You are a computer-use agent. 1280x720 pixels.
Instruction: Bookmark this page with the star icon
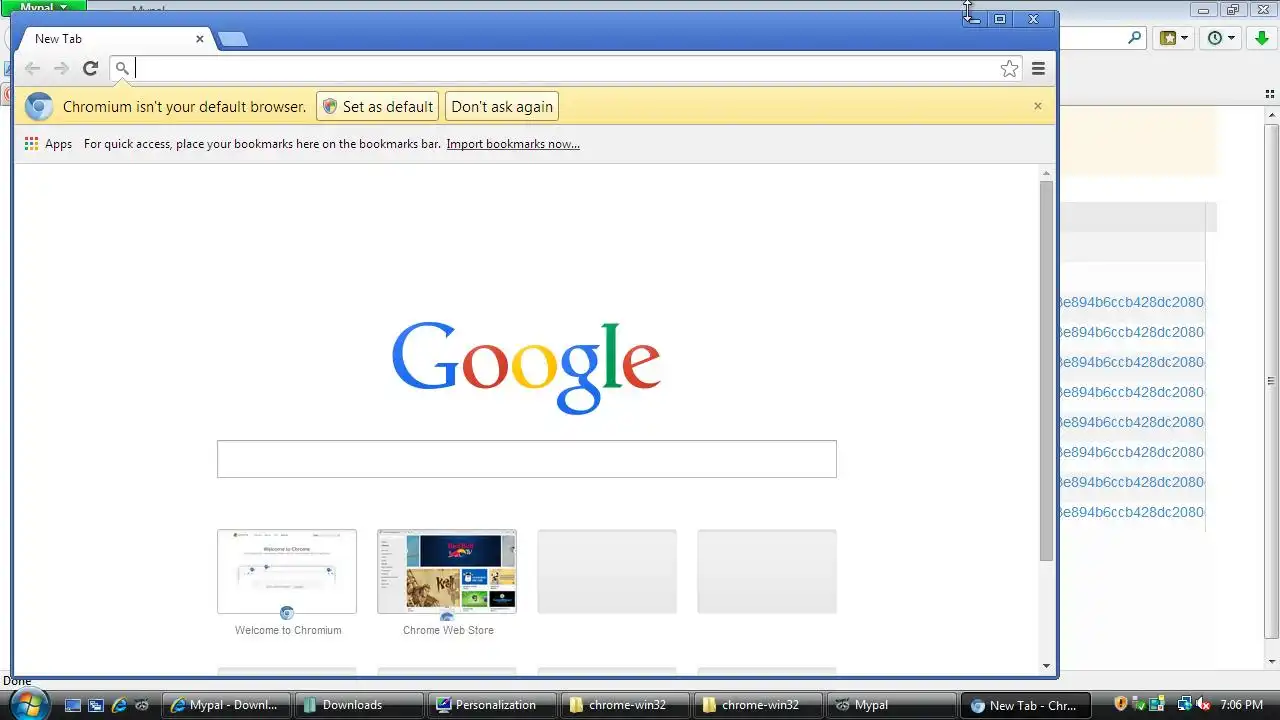pyautogui.click(x=1009, y=68)
